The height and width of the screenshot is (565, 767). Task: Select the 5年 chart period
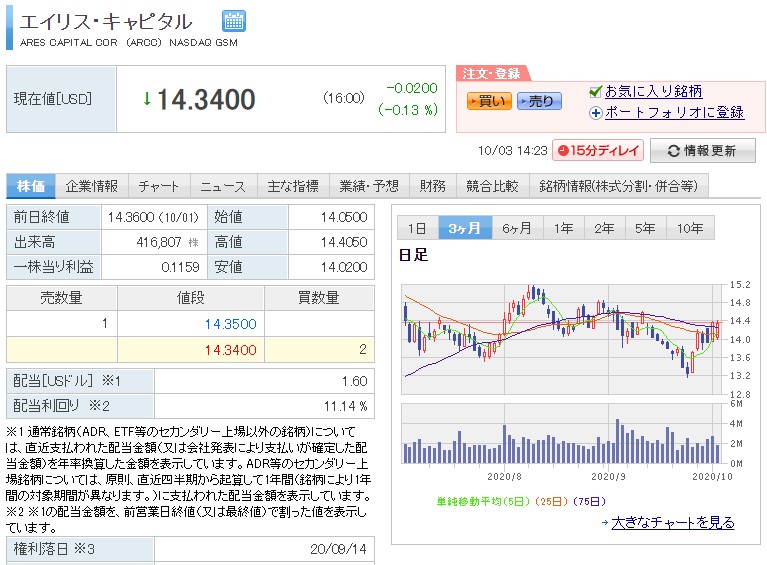tap(646, 228)
